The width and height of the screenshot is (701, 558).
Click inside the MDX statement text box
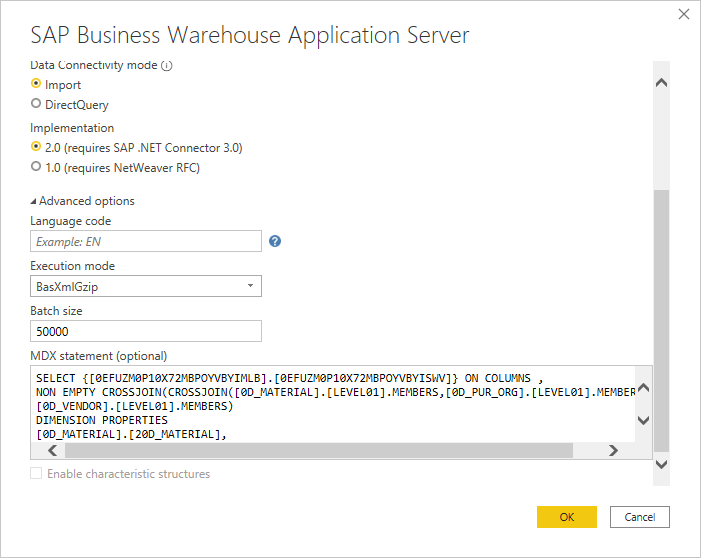tap(333, 405)
